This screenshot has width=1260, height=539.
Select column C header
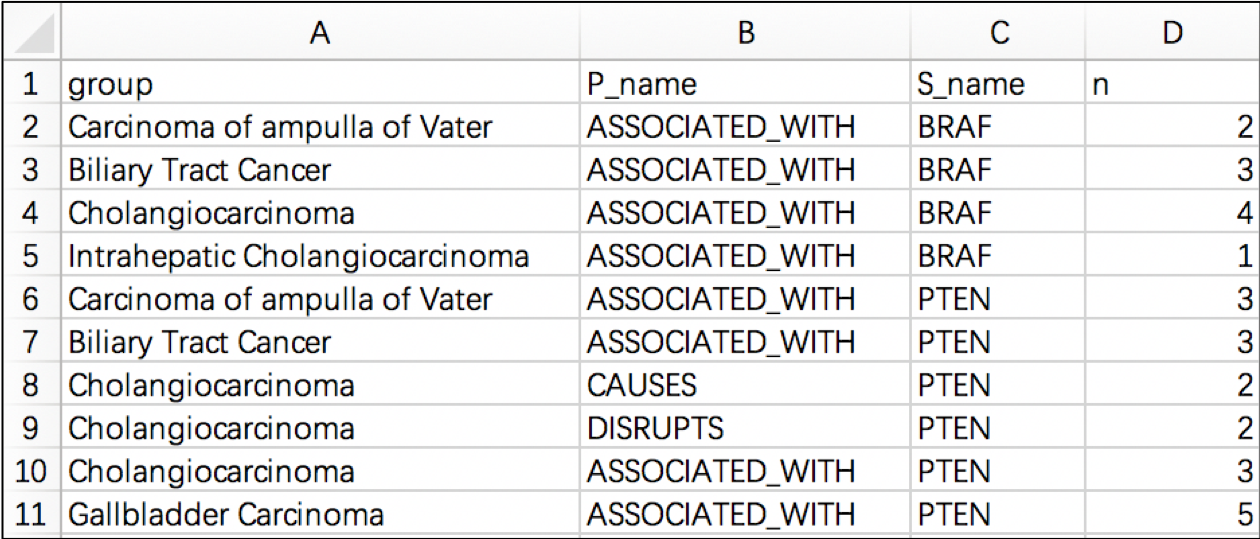[999, 33]
